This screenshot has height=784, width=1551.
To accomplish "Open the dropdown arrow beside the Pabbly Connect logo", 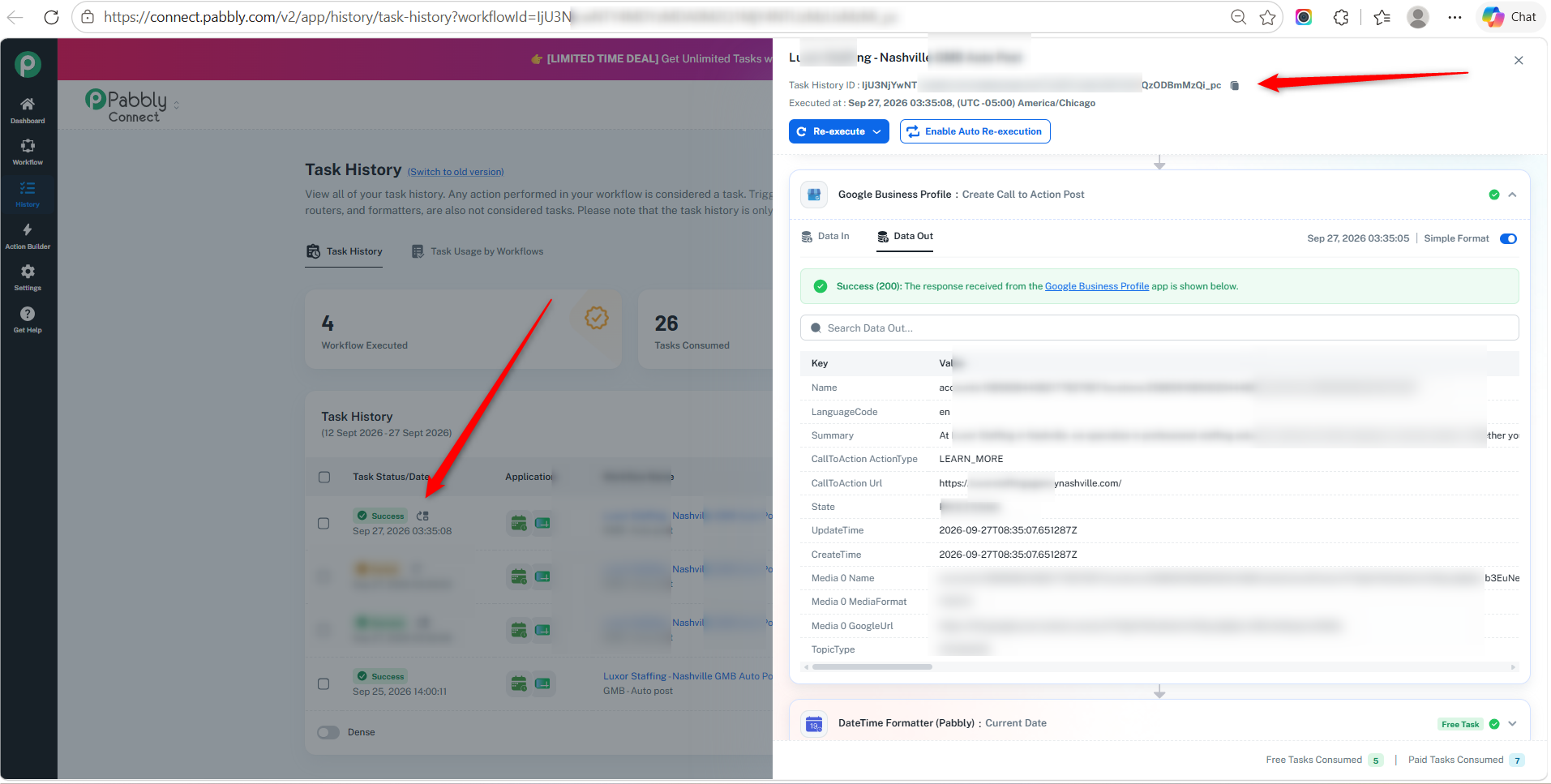I will coord(177,105).
